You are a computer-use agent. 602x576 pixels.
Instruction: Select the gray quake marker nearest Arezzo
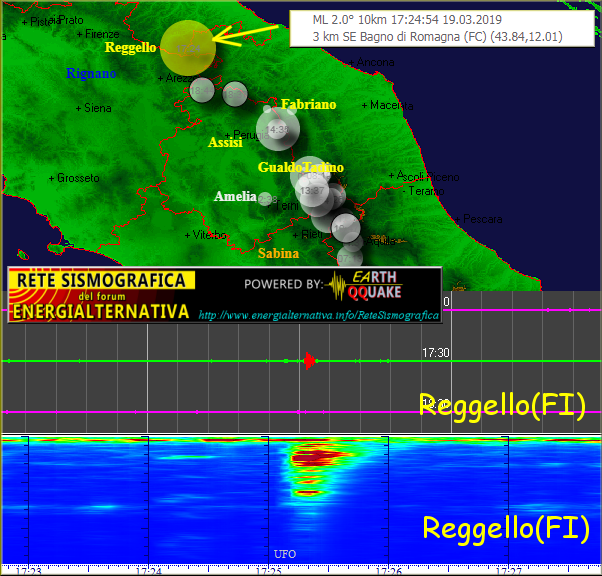coord(202,90)
